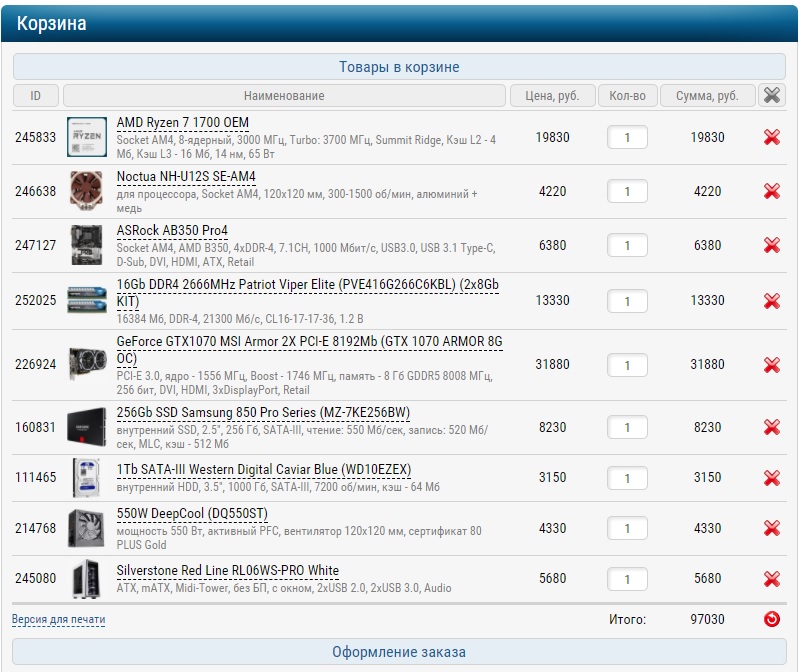Delete Samsung 850 Pro SSD from cart
The image size is (808, 672).
(x=771, y=428)
